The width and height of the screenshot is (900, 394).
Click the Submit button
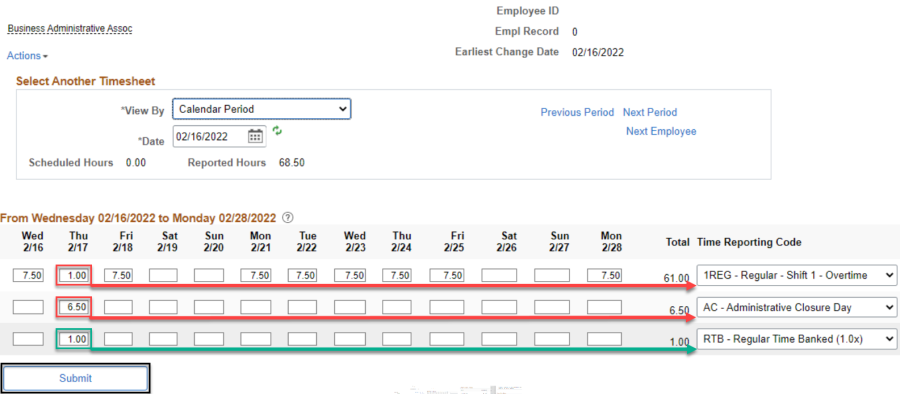click(x=76, y=378)
